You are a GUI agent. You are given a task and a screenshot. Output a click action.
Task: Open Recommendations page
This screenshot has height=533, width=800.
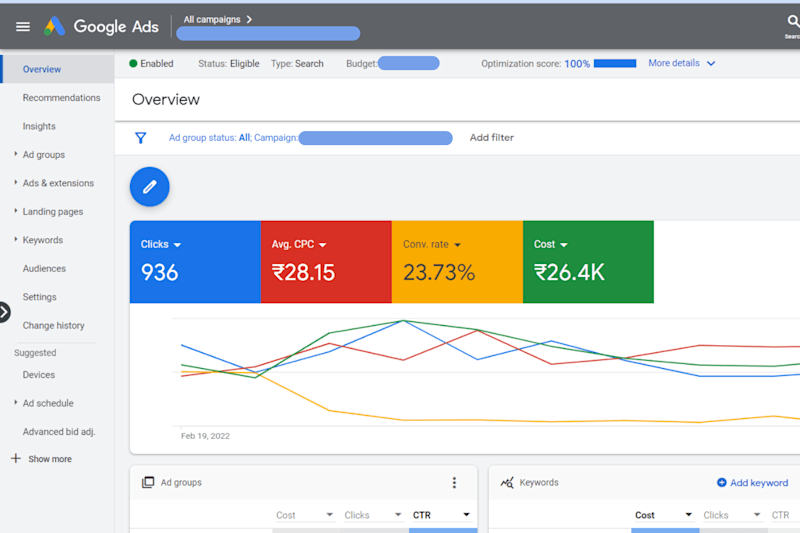(61, 97)
